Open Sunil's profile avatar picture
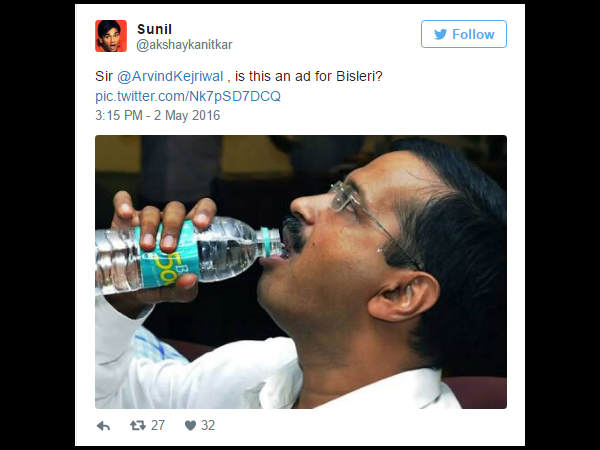Viewport: 600px width, 450px height. pos(111,36)
